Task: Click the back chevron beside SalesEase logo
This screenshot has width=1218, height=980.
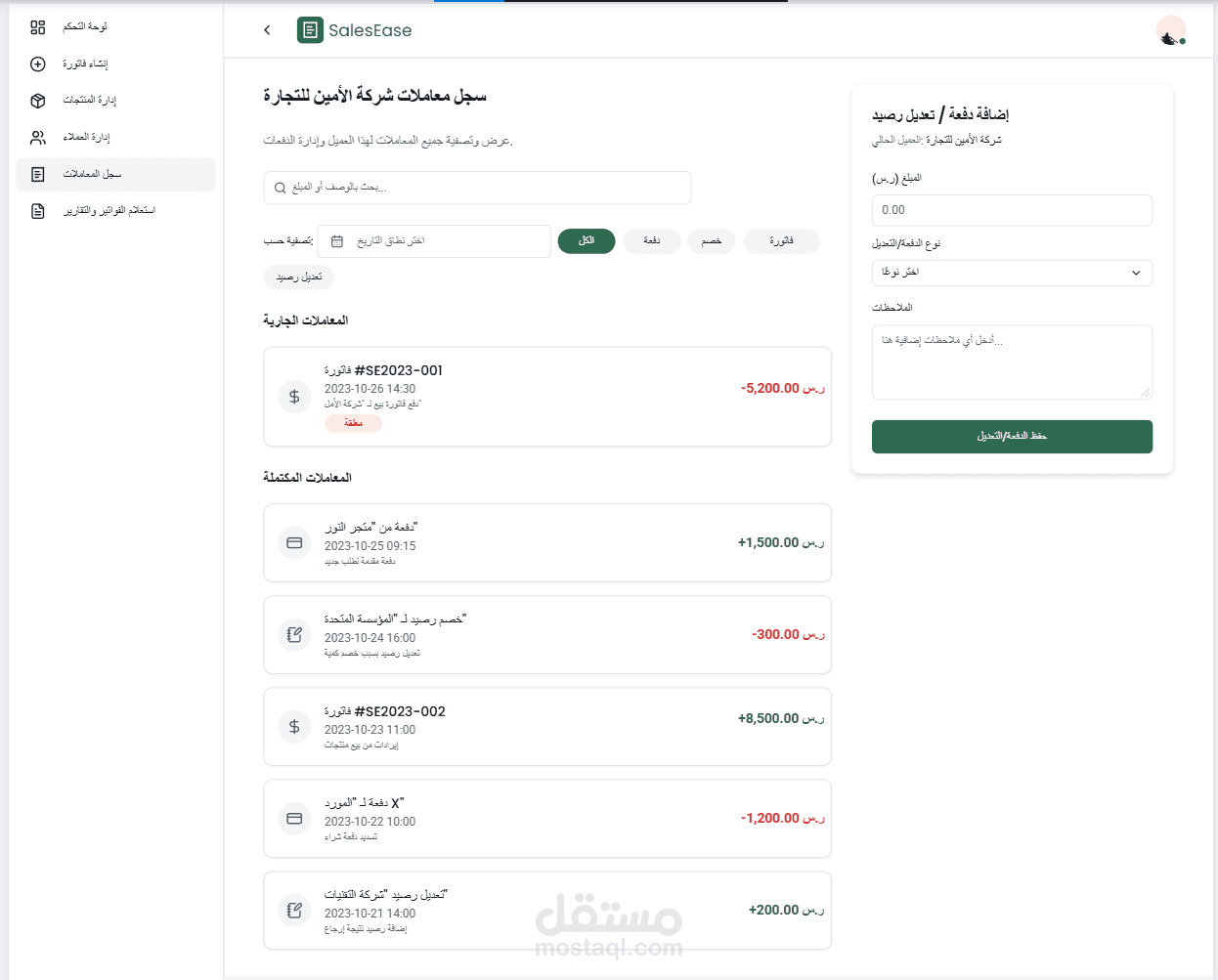Action: point(267,30)
